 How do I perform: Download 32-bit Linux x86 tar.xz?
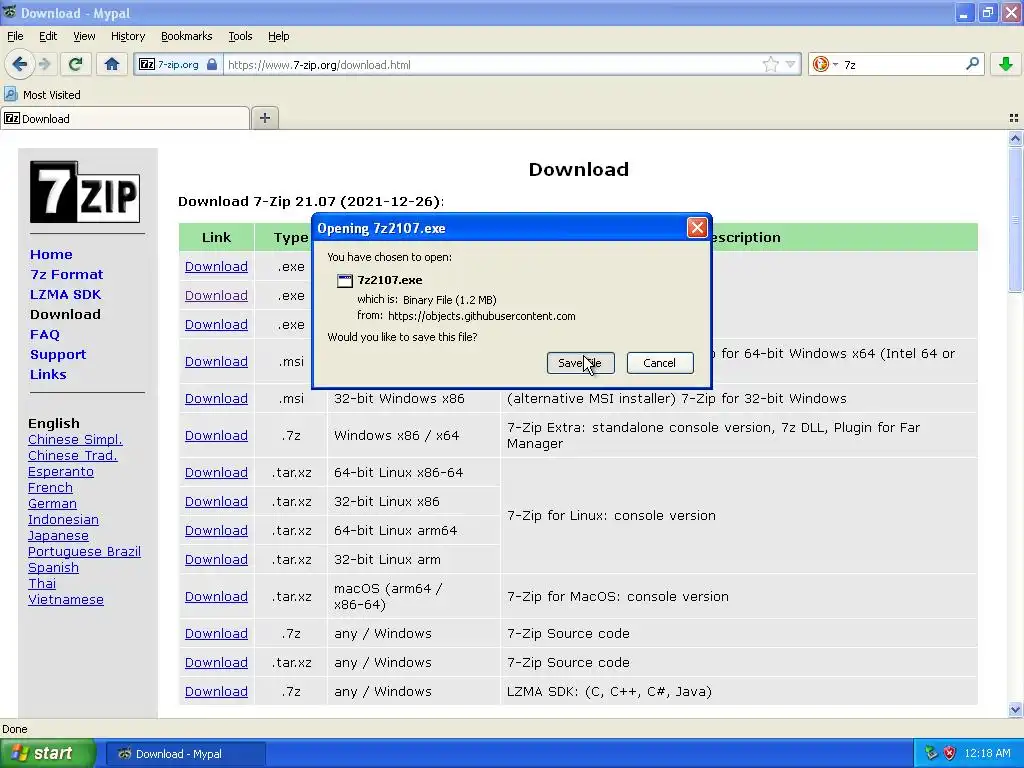(216, 502)
